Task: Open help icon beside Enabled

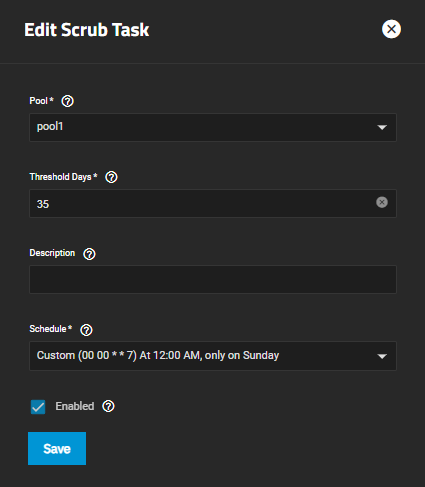Action: [x=108, y=406]
